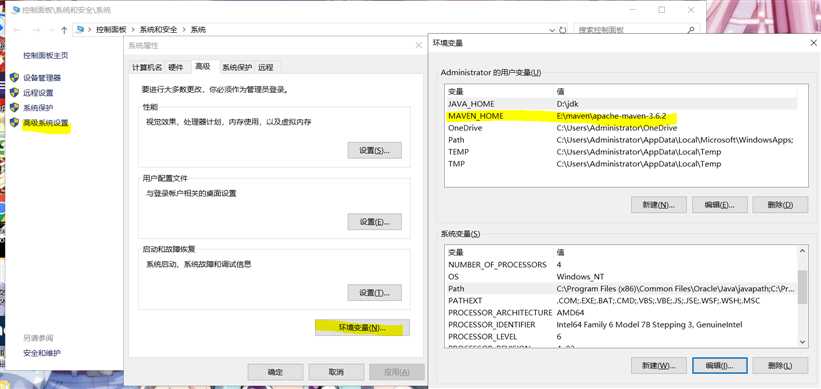Click the 环境变量(N) button

362,328
